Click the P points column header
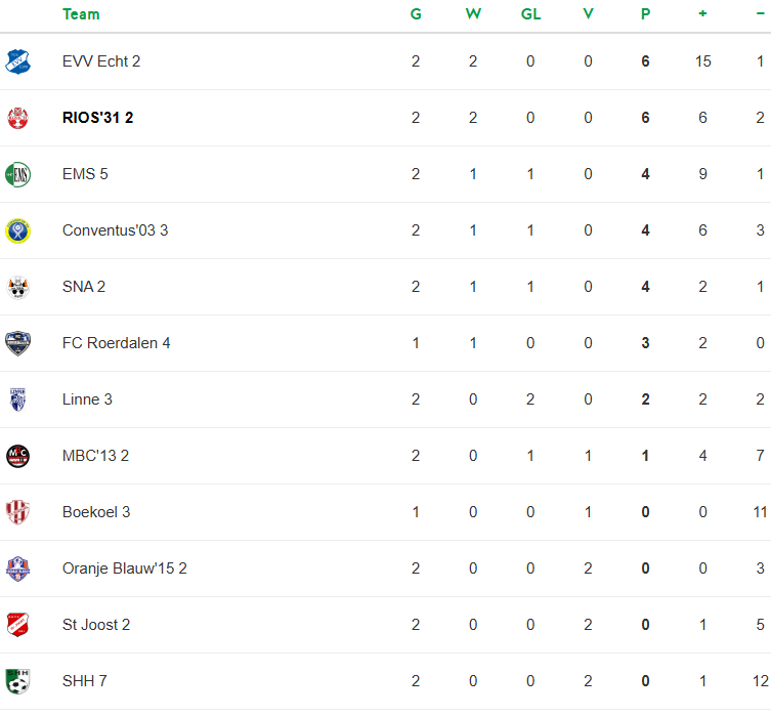 (x=645, y=14)
